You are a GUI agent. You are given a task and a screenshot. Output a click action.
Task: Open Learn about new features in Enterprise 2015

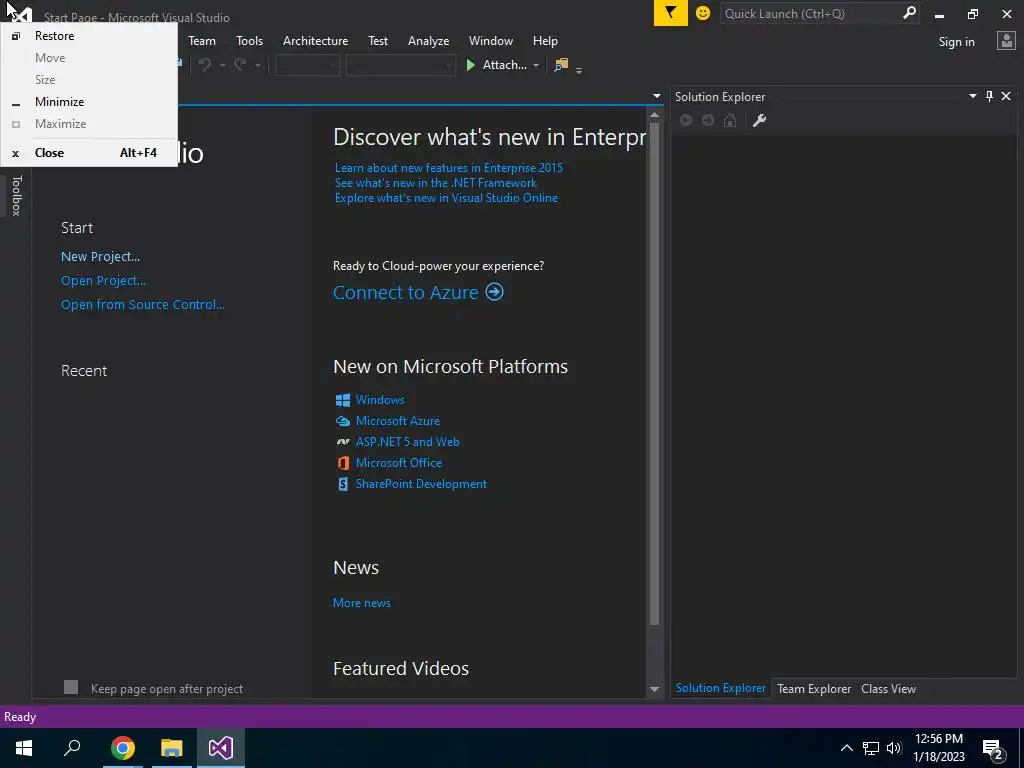449,168
